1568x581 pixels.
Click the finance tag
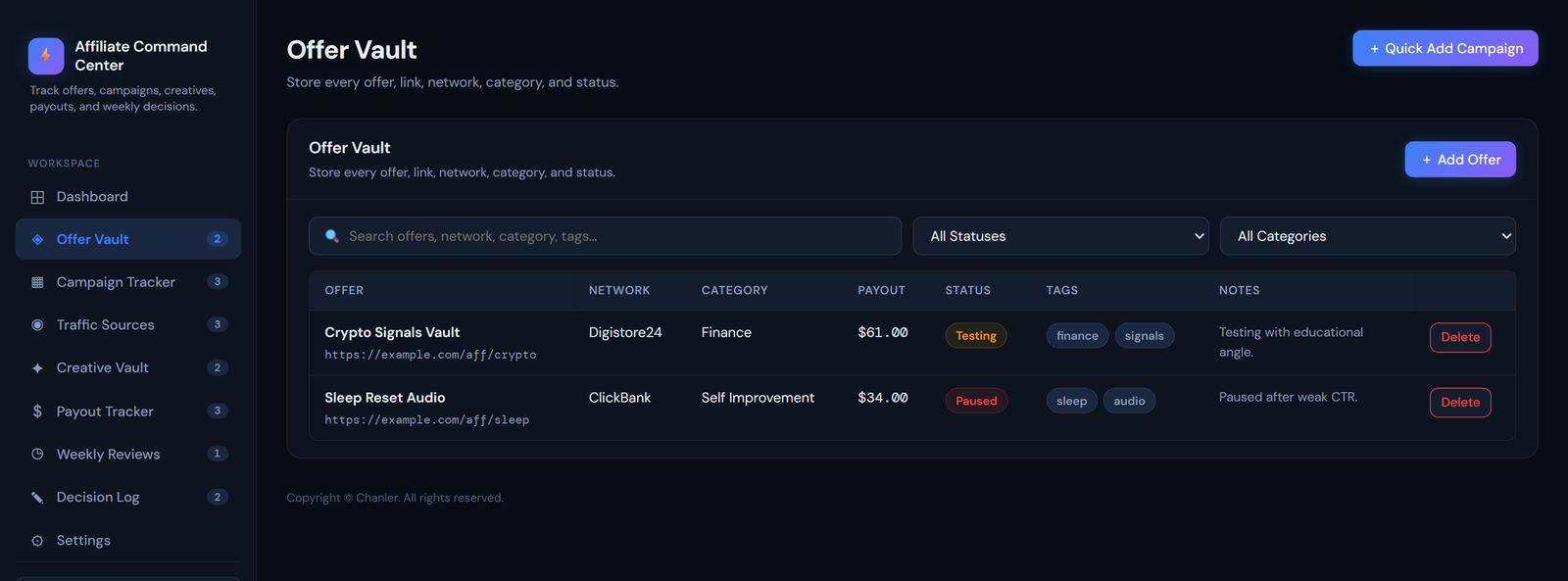(1077, 336)
